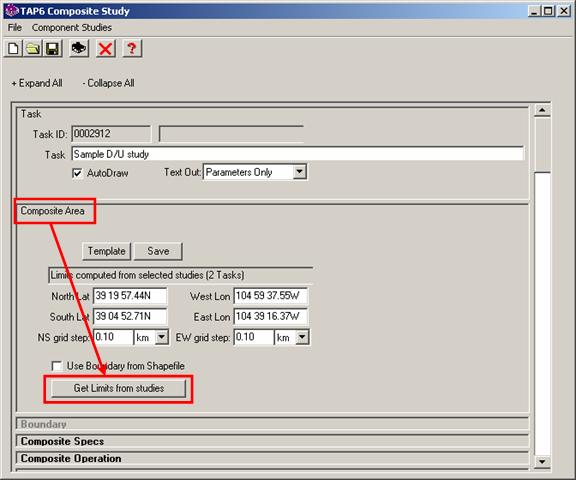Image resolution: width=576 pixels, height=480 pixels.
Task: Click the Expand All link
Action: (x=37, y=83)
